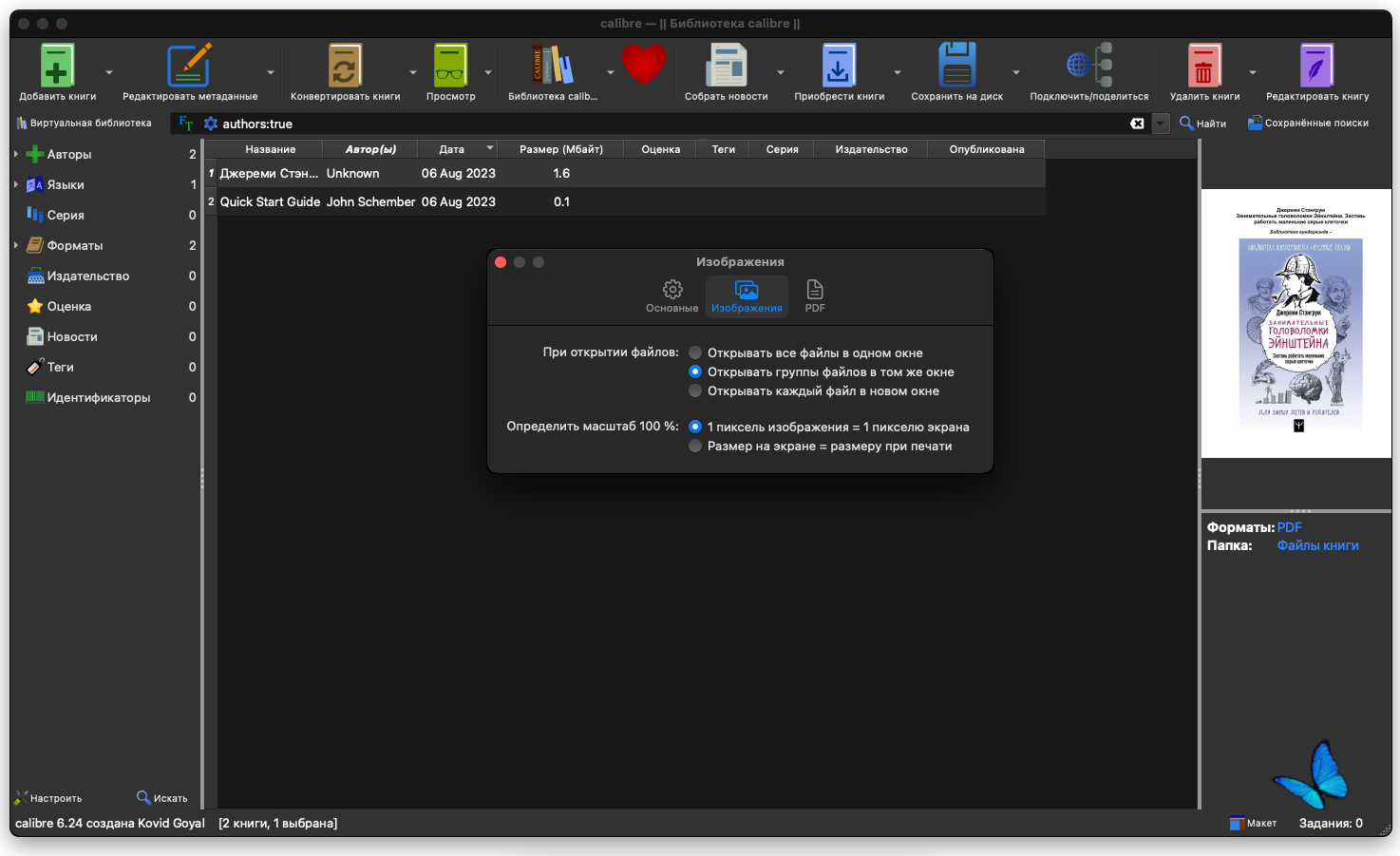
Task: Choose 'Размер на экране = размеру при печати'
Action: (x=695, y=446)
